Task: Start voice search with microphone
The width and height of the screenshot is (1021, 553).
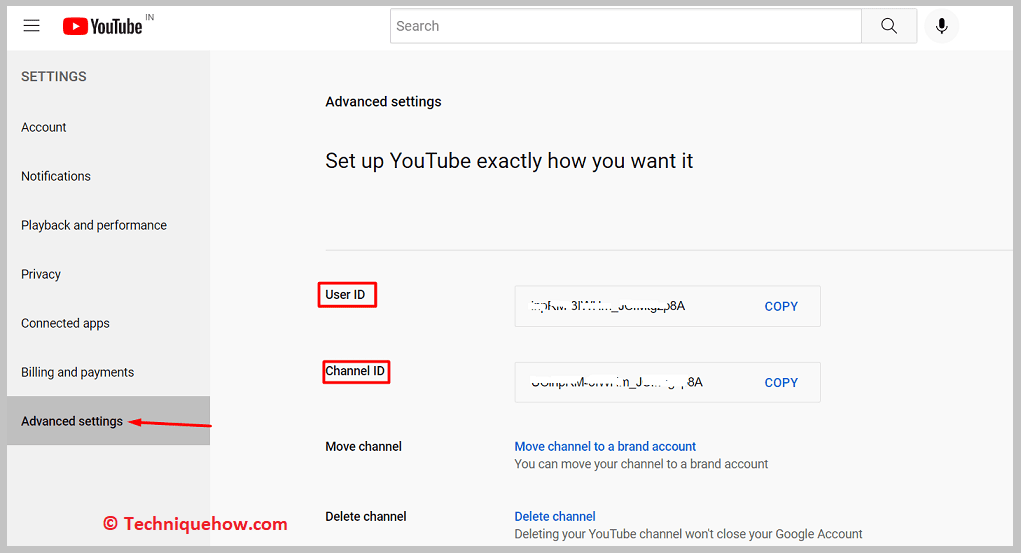Action: 941,26
